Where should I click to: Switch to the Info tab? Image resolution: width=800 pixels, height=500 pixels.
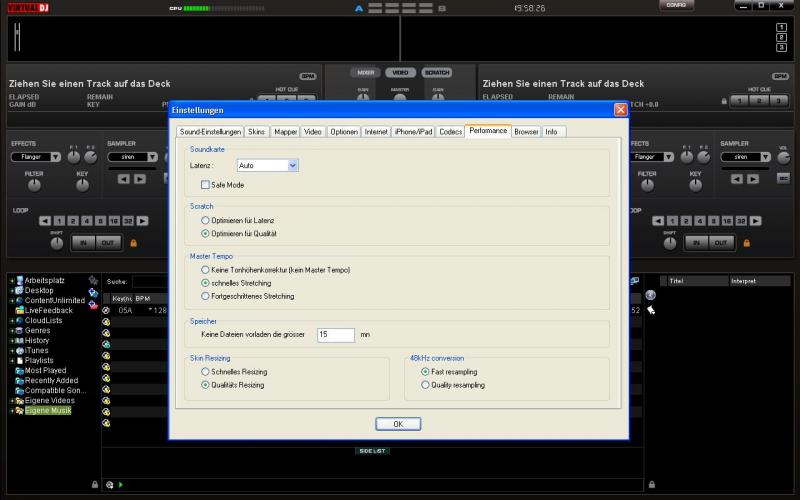[x=552, y=132]
